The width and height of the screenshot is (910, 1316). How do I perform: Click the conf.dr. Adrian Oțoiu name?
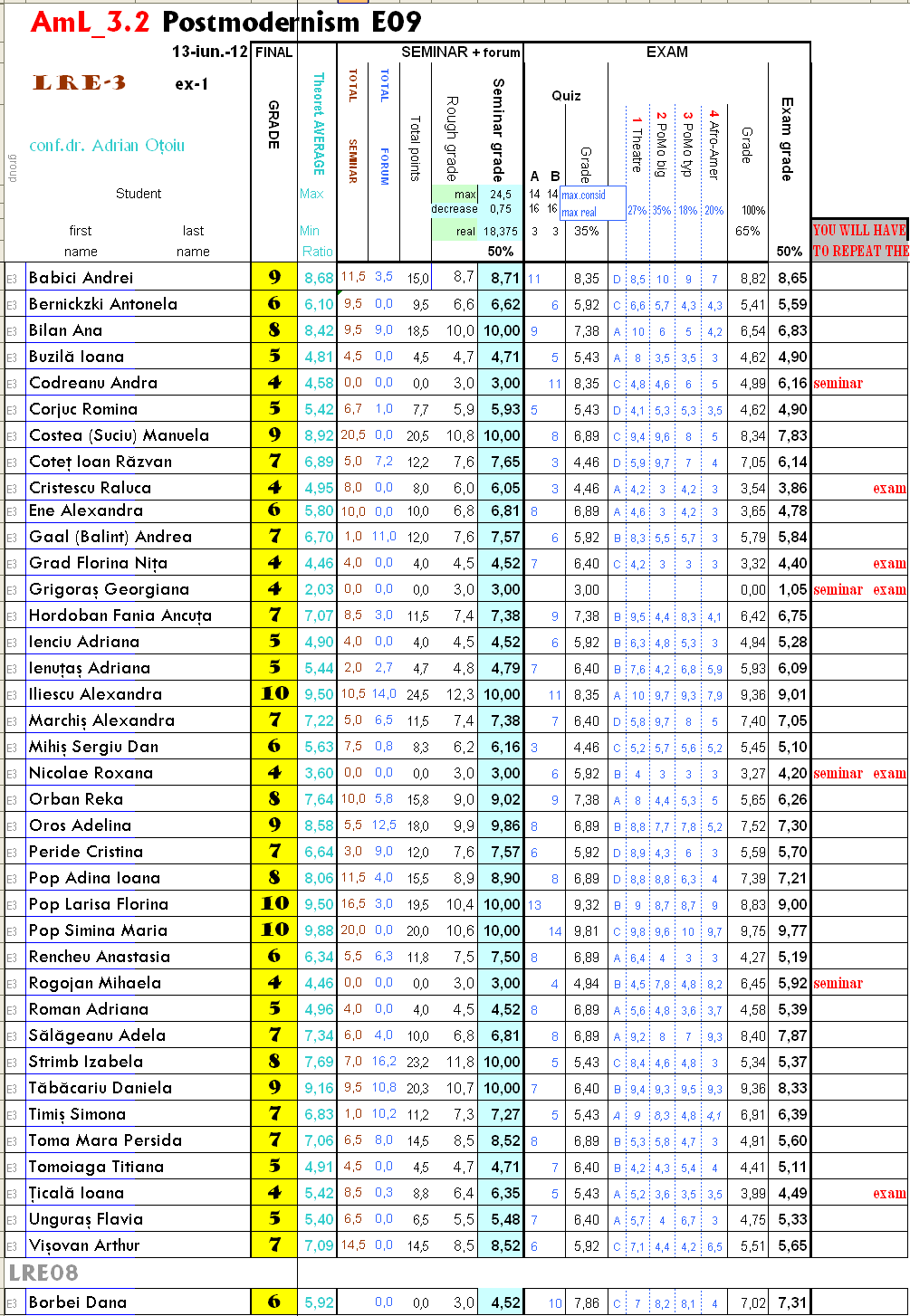(x=107, y=146)
